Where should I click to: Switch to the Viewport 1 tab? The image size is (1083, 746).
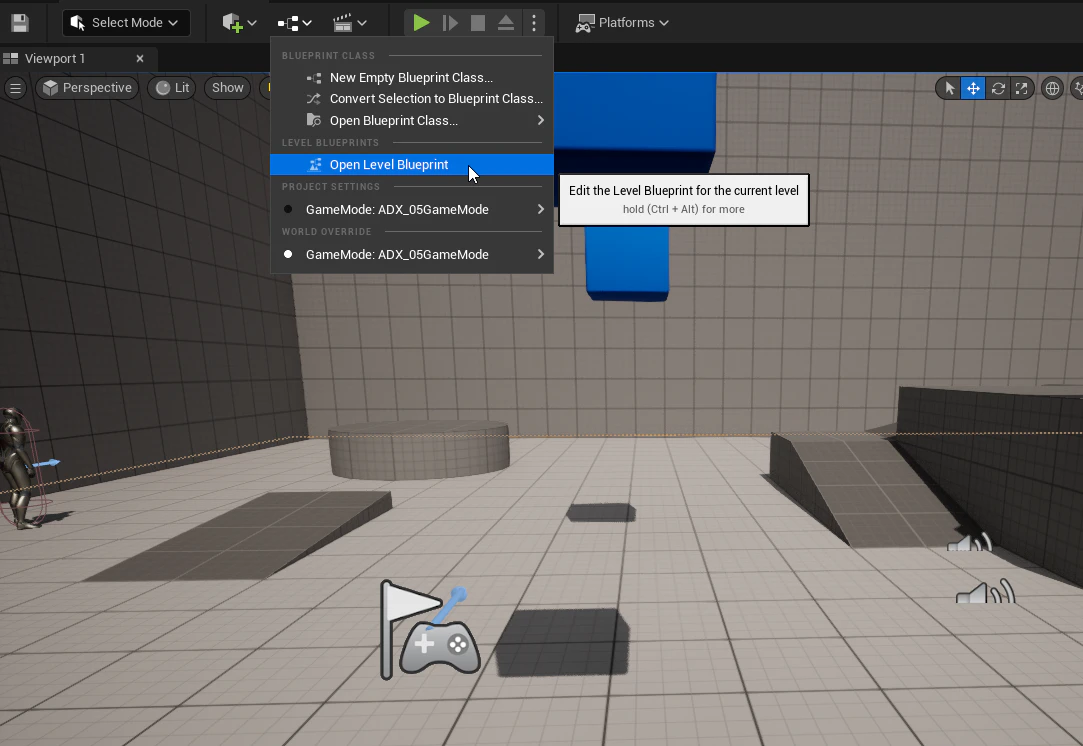click(55, 59)
